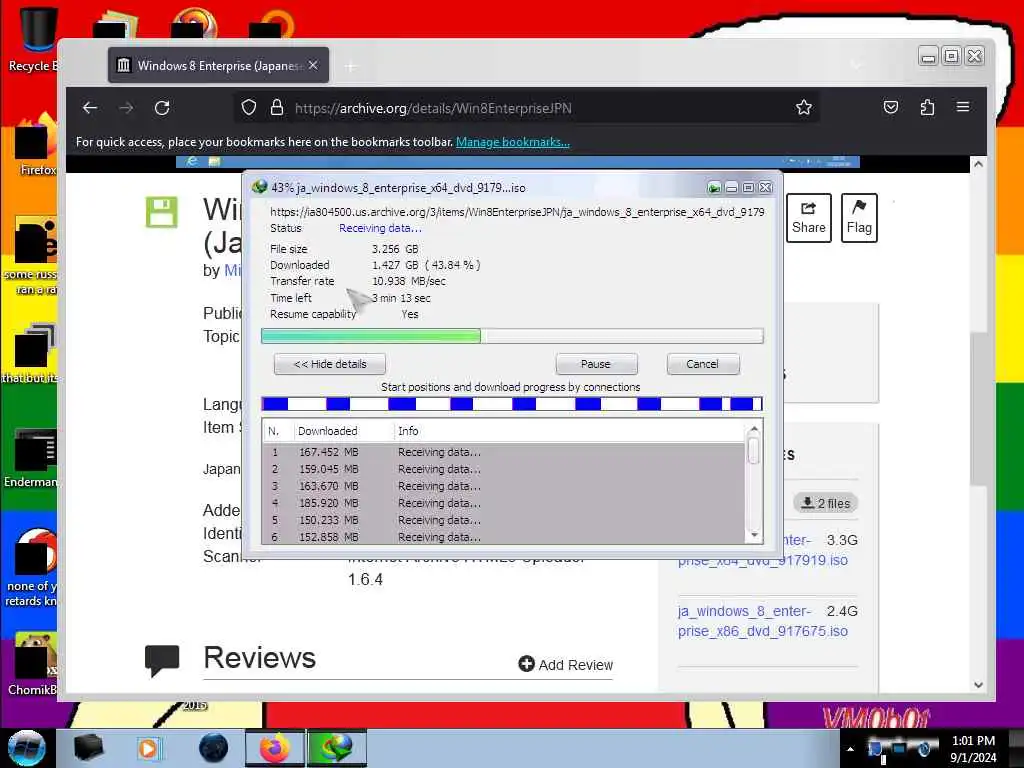Select connection row 1 with 167.452 MB
The height and width of the screenshot is (768, 1024).
click(x=503, y=452)
